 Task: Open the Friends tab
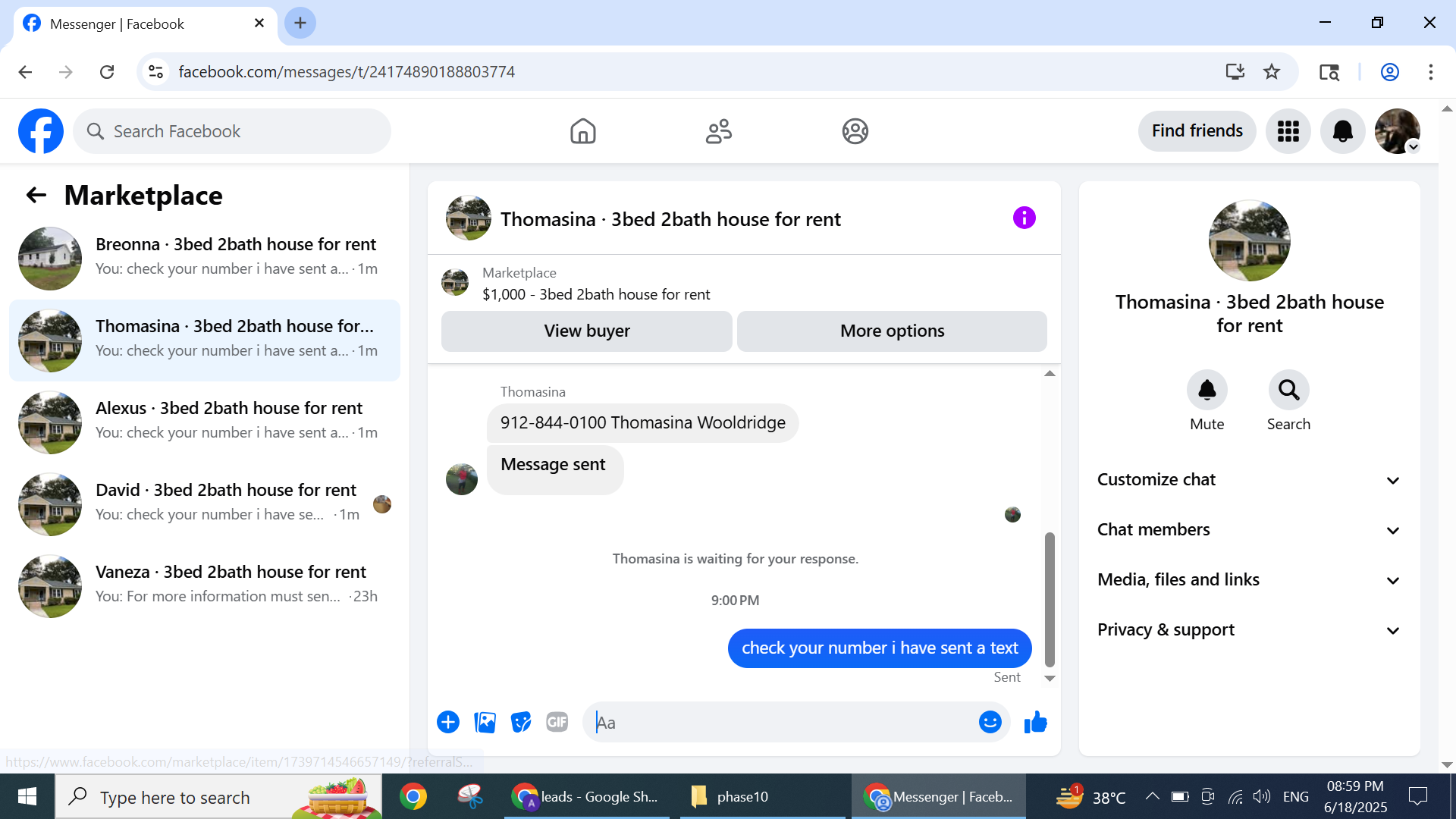[718, 131]
